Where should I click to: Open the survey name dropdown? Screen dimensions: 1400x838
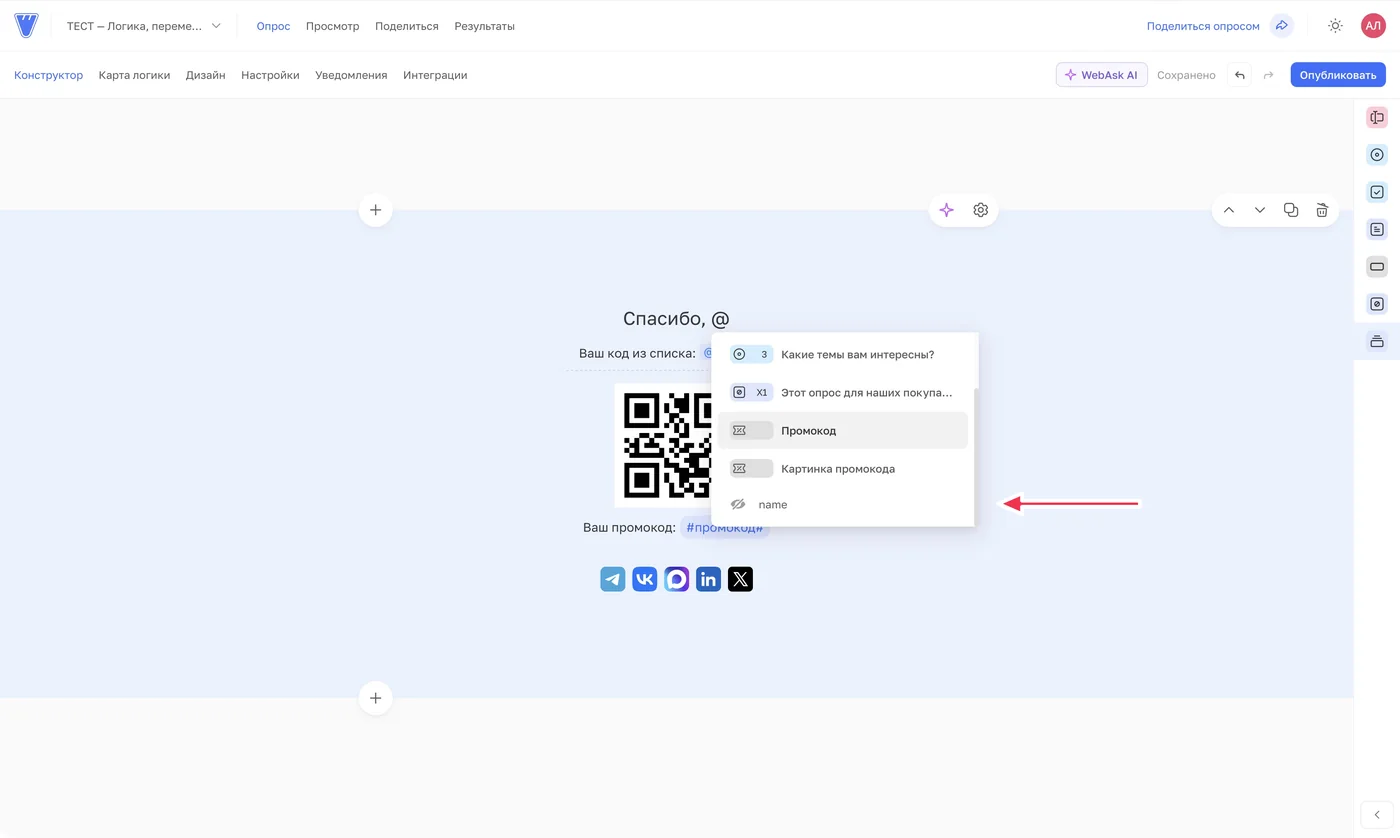click(x=144, y=26)
